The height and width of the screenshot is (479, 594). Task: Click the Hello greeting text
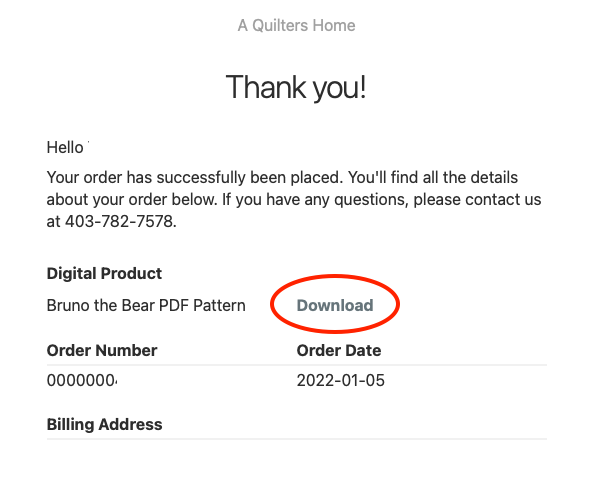pyautogui.click(x=65, y=147)
